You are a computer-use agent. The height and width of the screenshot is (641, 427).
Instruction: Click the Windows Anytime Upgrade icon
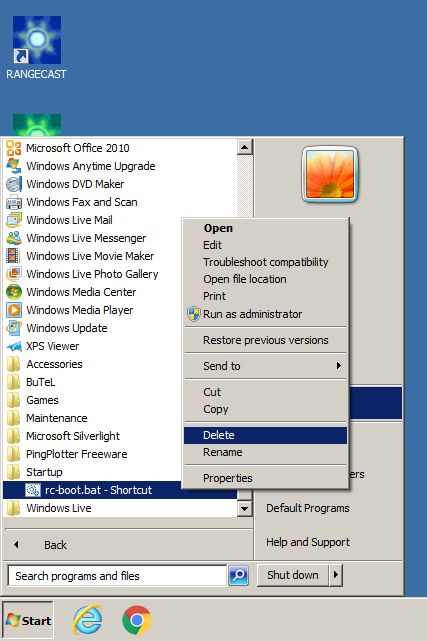[14, 166]
